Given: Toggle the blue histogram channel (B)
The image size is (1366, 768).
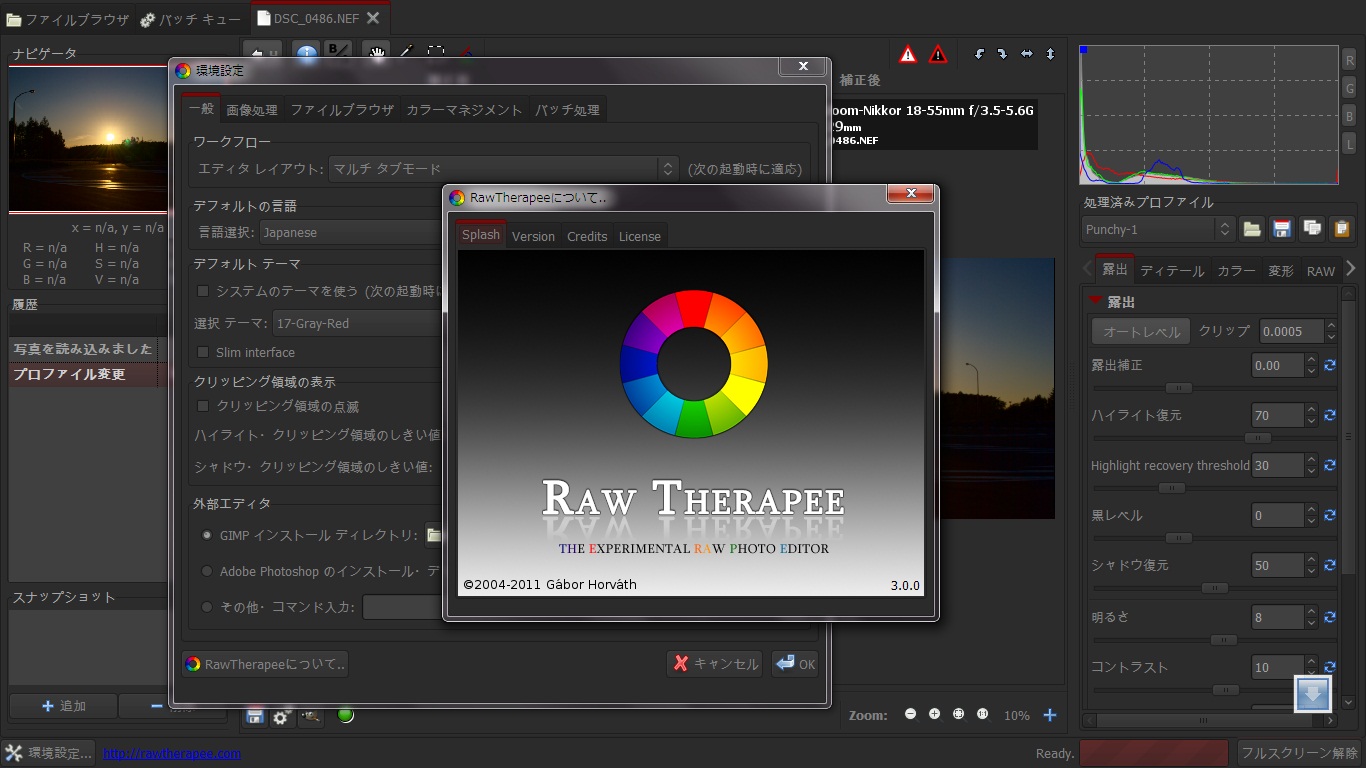Looking at the screenshot, I should pyautogui.click(x=1349, y=116).
